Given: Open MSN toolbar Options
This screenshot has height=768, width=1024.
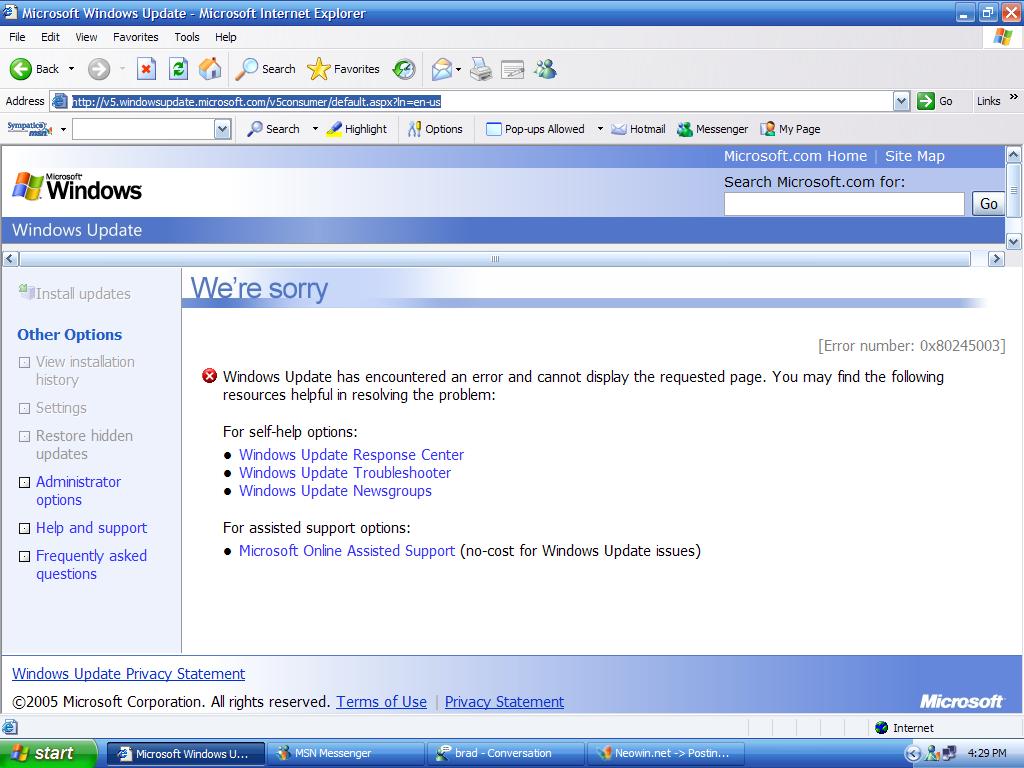Looking at the screenshot, I should pyautogui.click(x=435, y=129).
